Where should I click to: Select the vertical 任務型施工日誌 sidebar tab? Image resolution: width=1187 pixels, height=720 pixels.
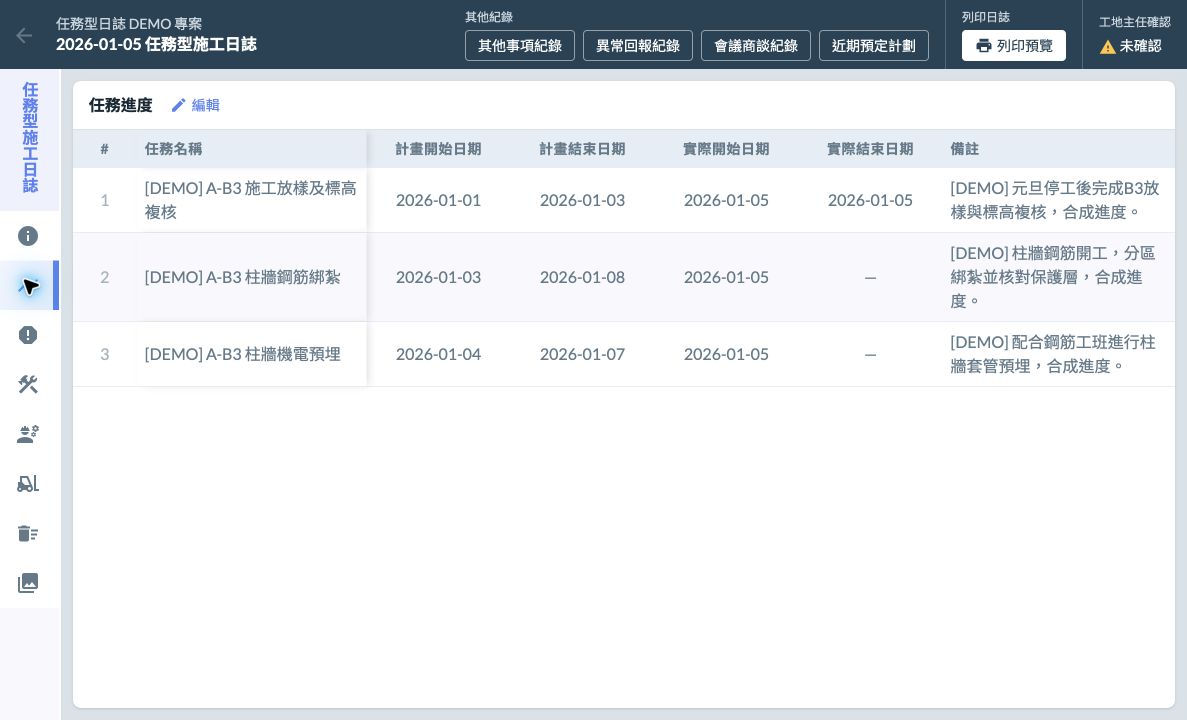click(x=30, y=138)
